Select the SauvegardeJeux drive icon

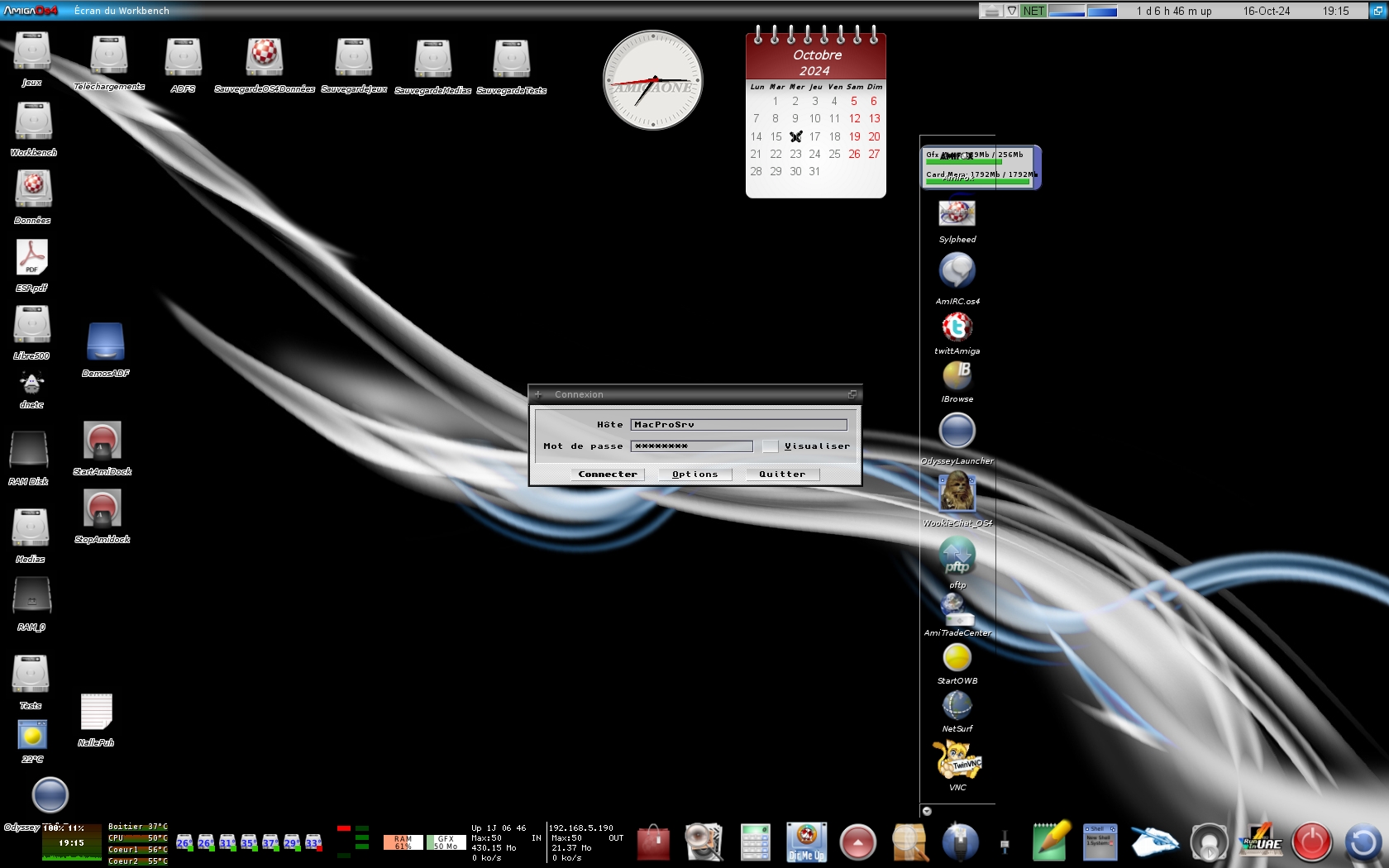354,58
